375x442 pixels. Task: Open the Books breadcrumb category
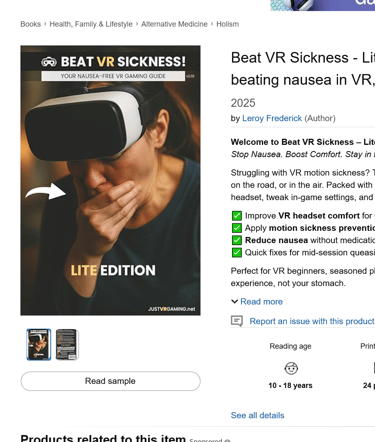click(x=31, y=24)
